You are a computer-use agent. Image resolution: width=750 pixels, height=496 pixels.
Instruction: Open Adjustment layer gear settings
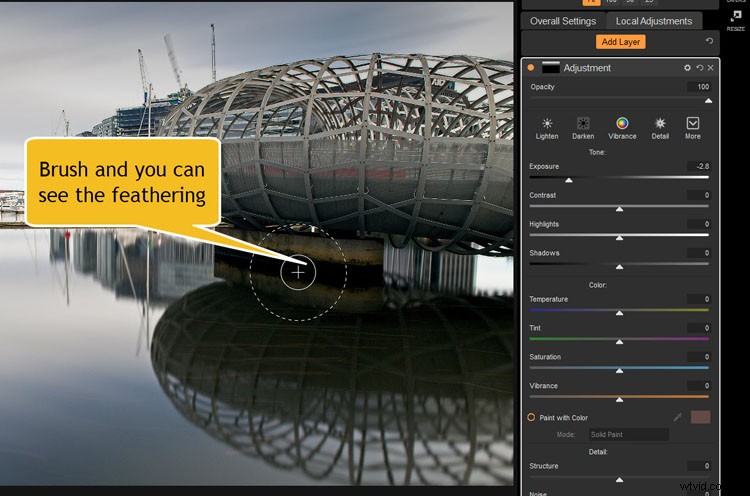[x=687, y=68]
